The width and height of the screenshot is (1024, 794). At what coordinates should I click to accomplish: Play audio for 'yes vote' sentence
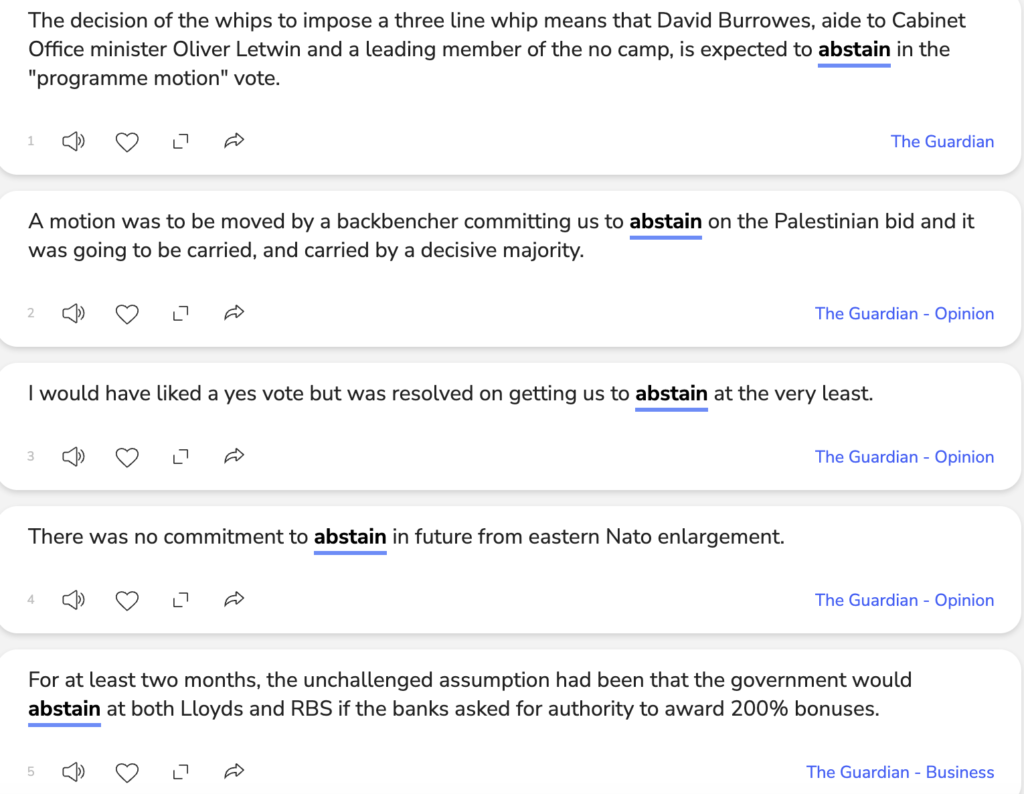(x=73, y=457)
